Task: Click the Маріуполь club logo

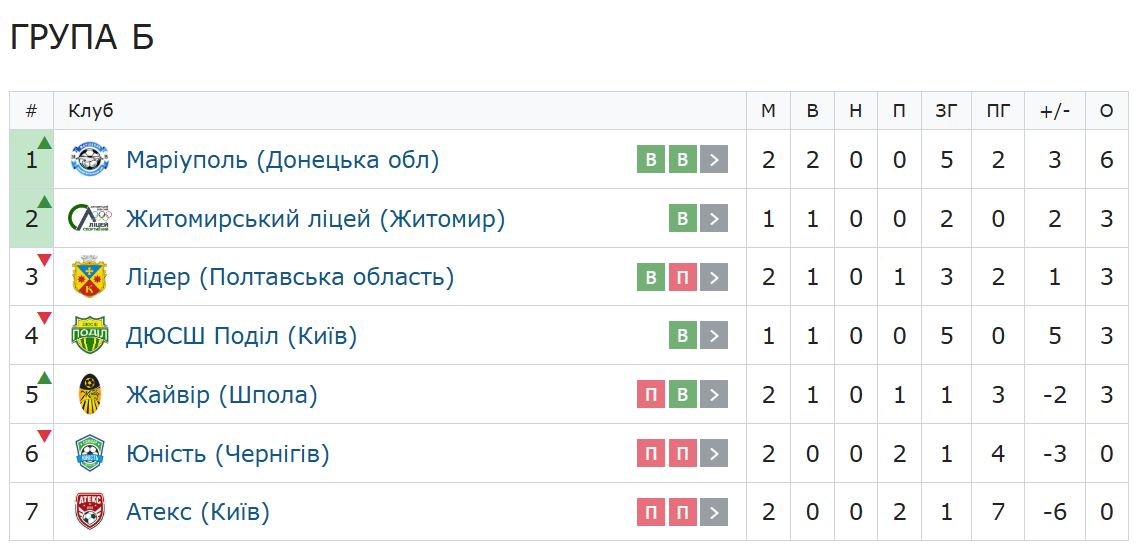Action: [90, 159]
